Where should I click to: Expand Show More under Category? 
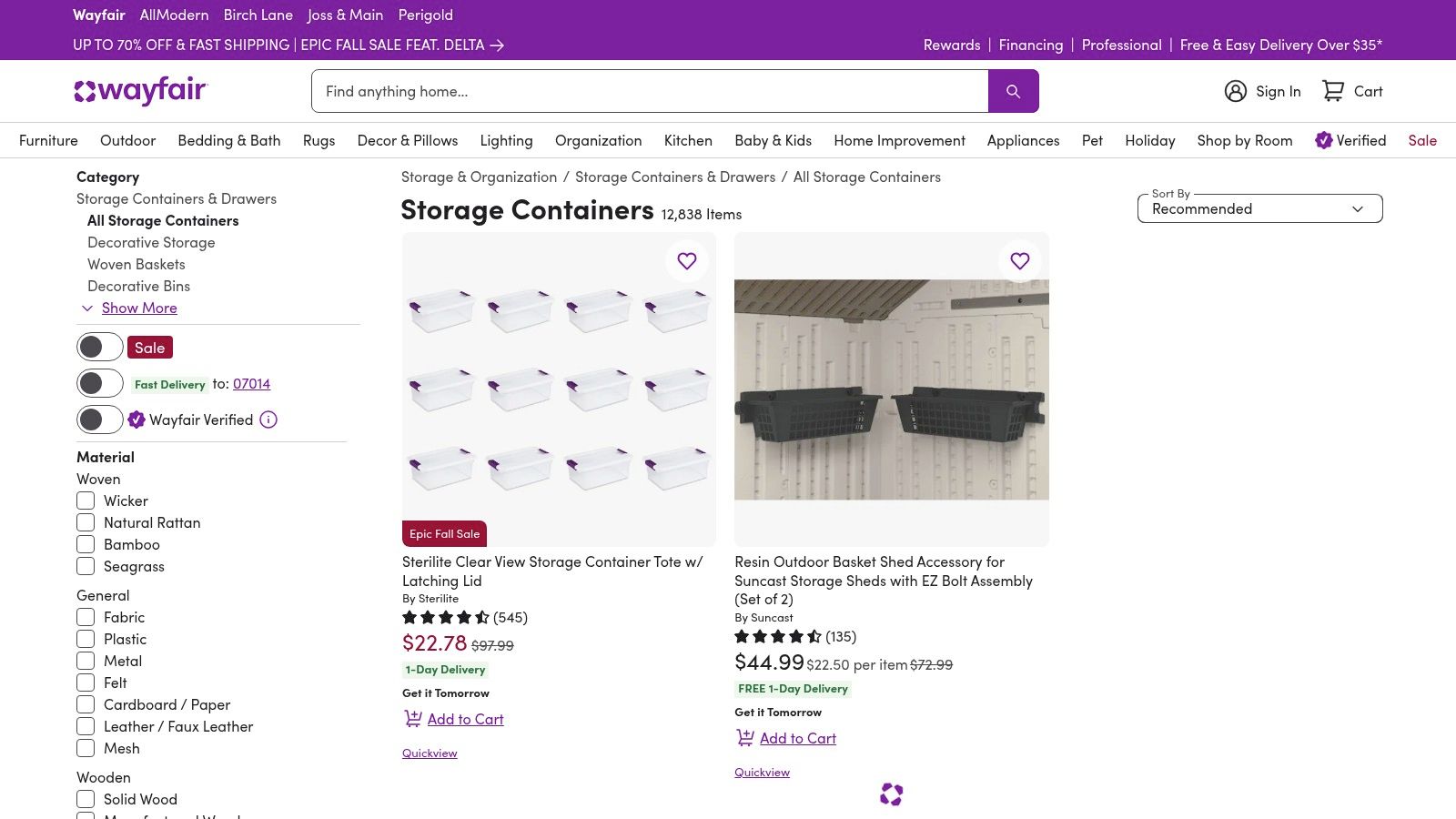138,308
